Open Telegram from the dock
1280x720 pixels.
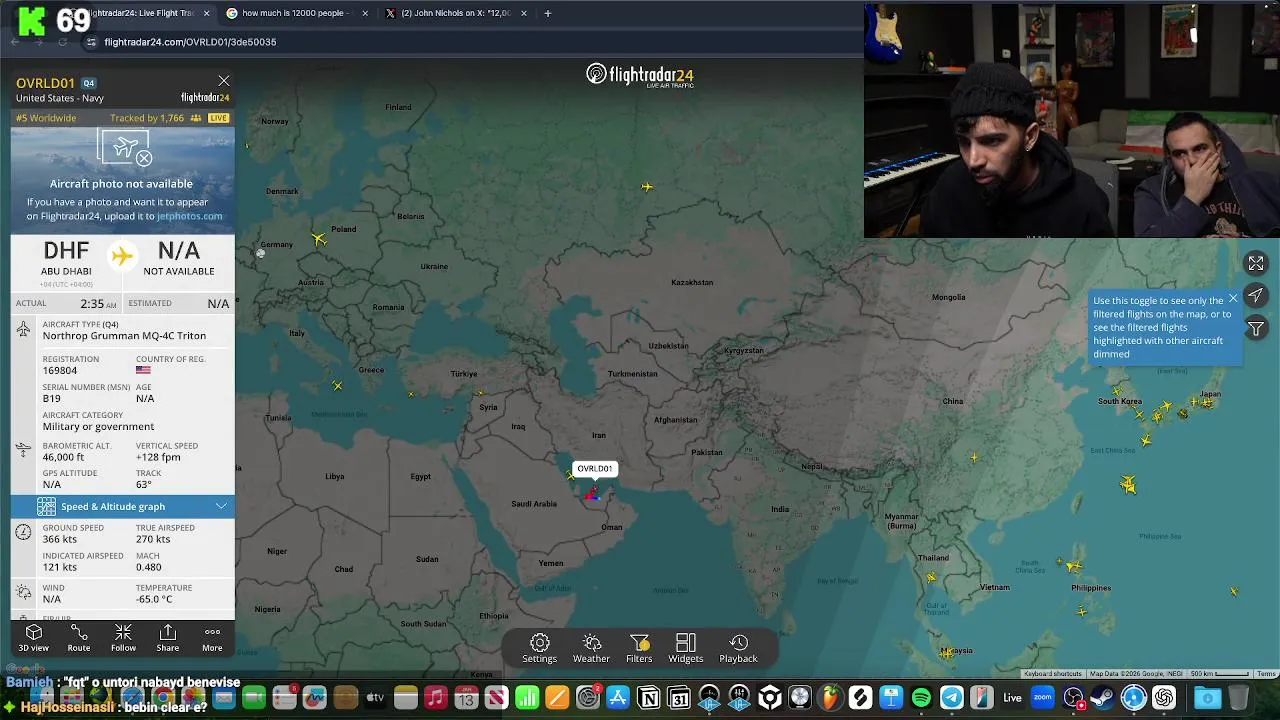tap(952, 697)
